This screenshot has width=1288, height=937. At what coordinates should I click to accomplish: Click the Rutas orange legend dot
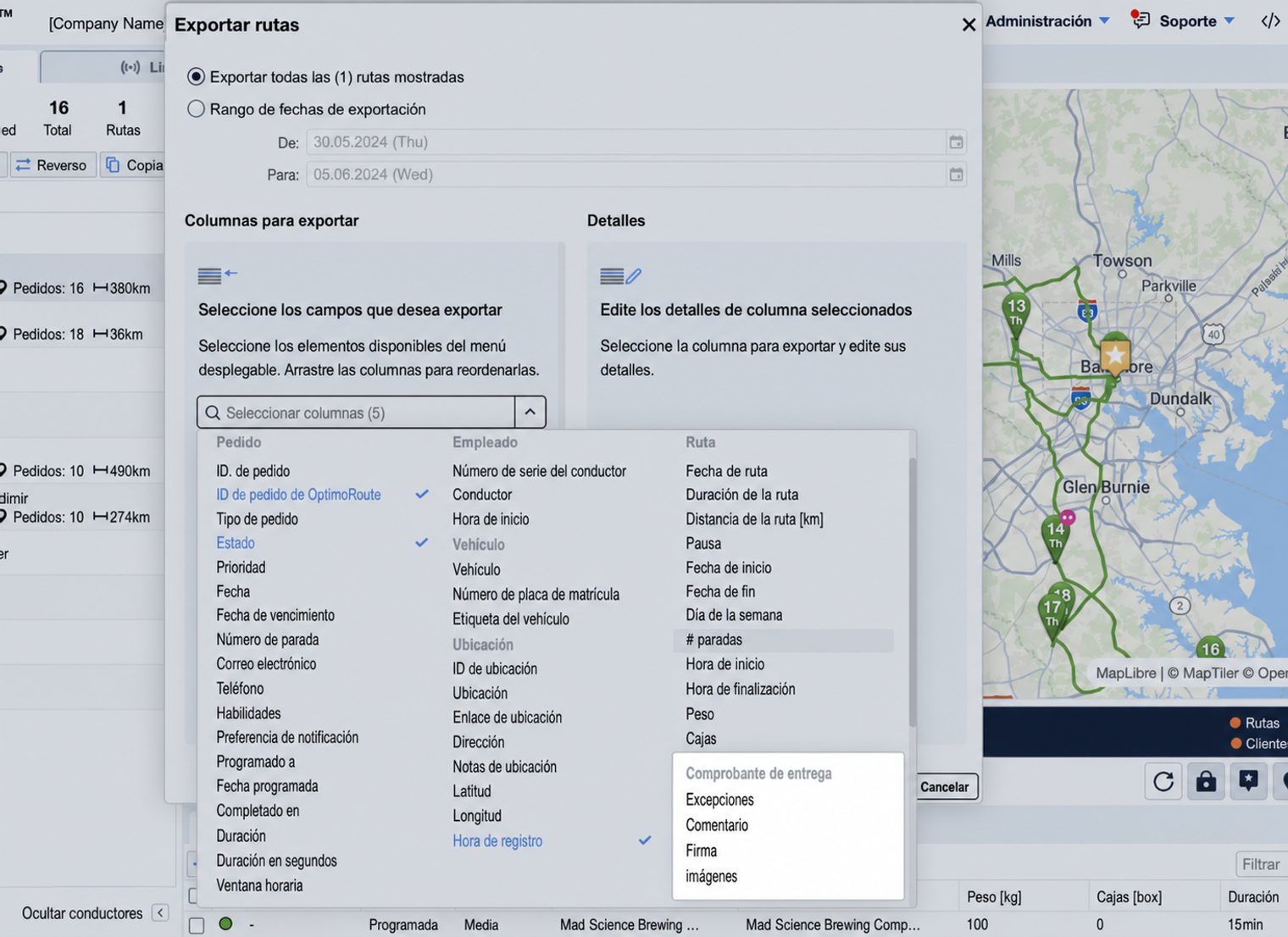pos(1235,723)
